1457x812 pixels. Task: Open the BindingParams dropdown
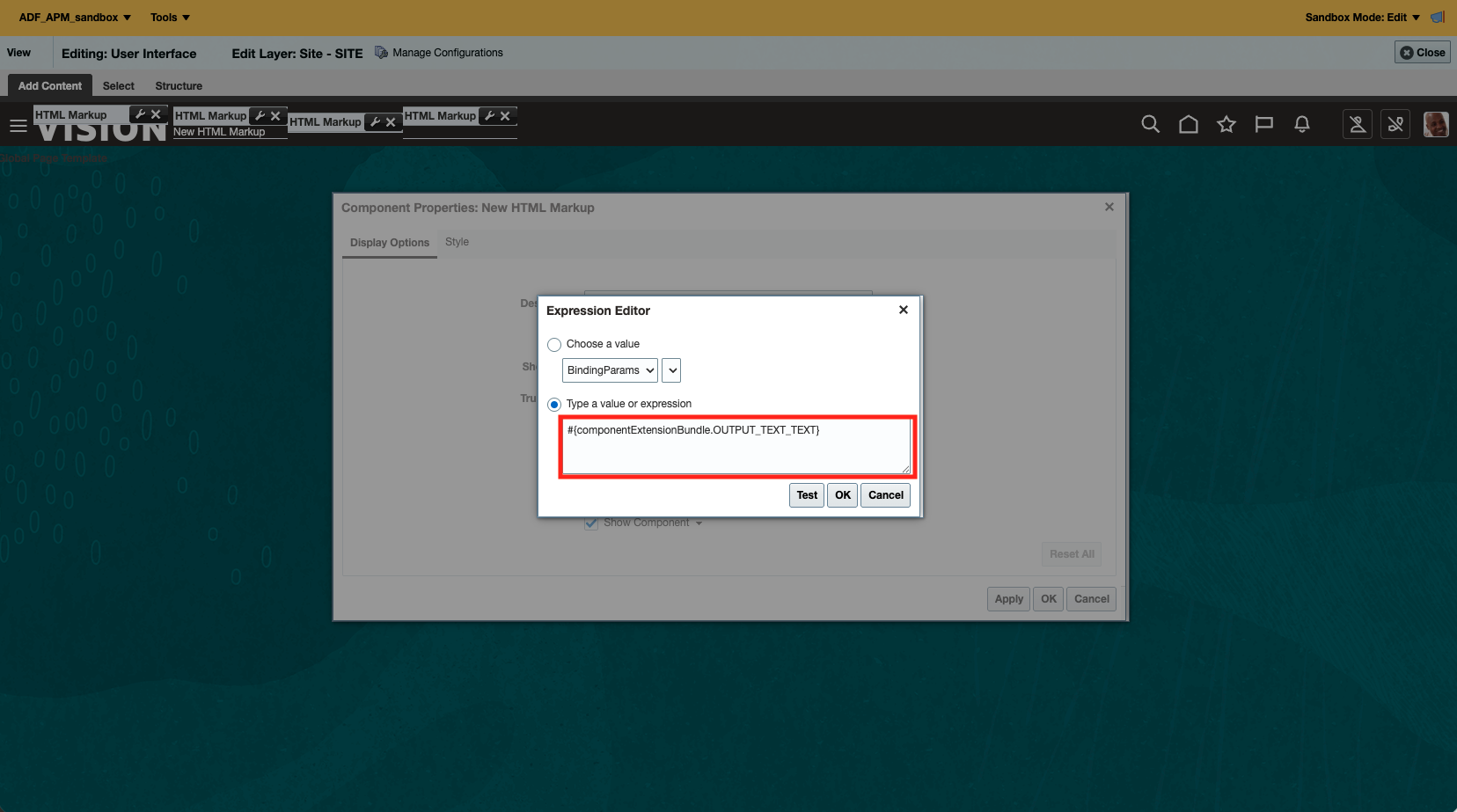pyautogui.click(x=609, y=369)
